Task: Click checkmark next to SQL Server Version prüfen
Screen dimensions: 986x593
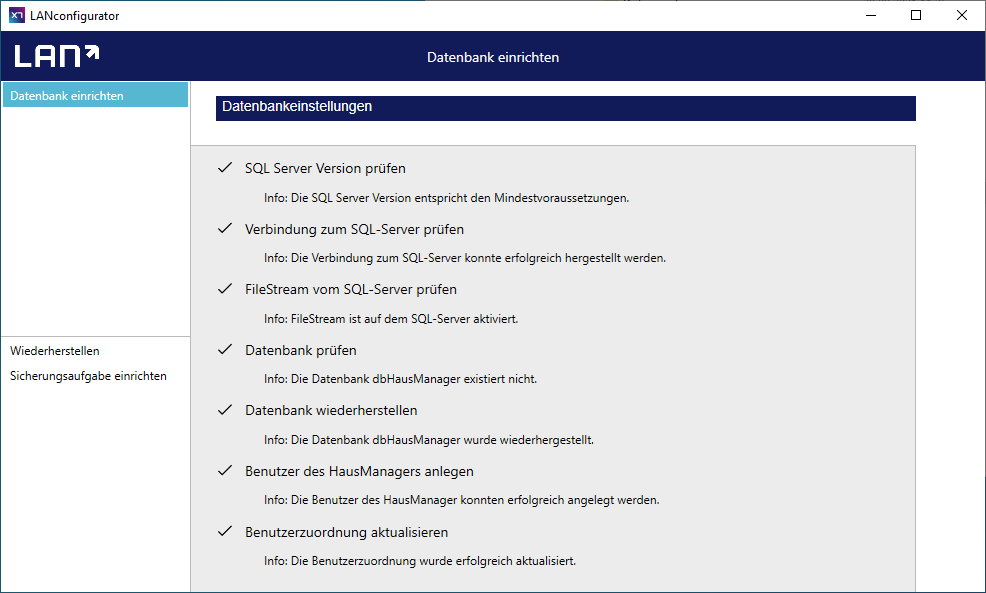Action: click(x=225, y=168)
